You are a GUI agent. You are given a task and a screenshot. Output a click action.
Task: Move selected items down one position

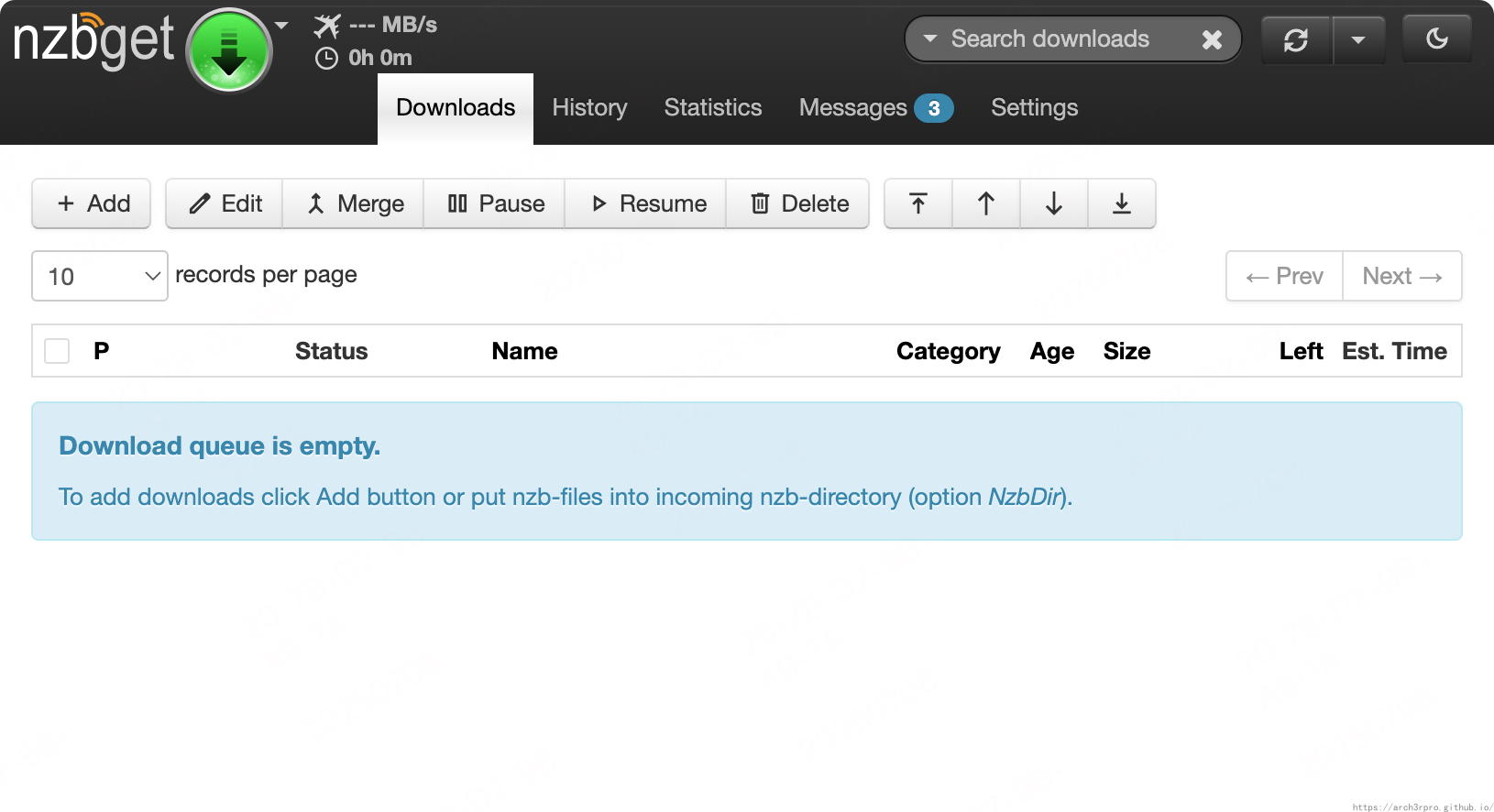[x=1053, y=203]
